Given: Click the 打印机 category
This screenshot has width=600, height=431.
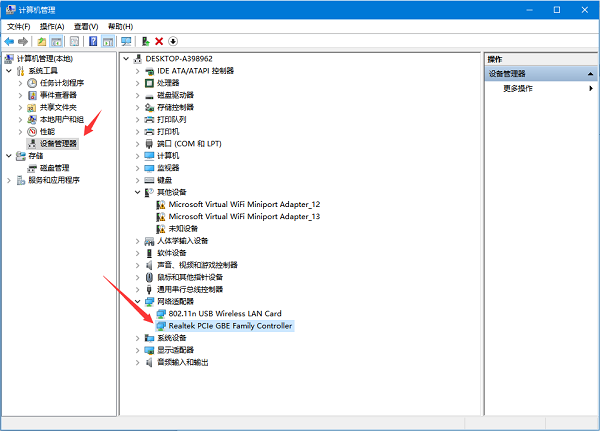Looking at the screenshot, I should tap(168, 132).
